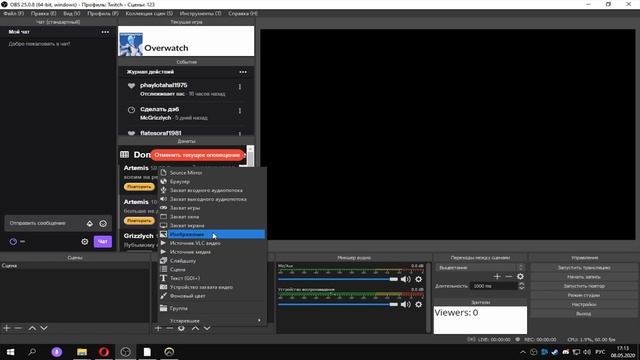Click Повторить under first Artemis donation
The width and height of the screenshot is (640, 360).
[139, 187]
